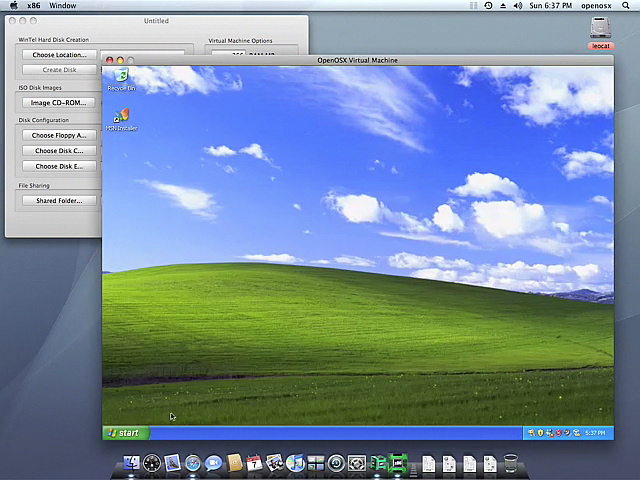This screenshot has width=640, height=480.
Task: Click Choose Disk E... button
Action: click(x=60, y=166)
